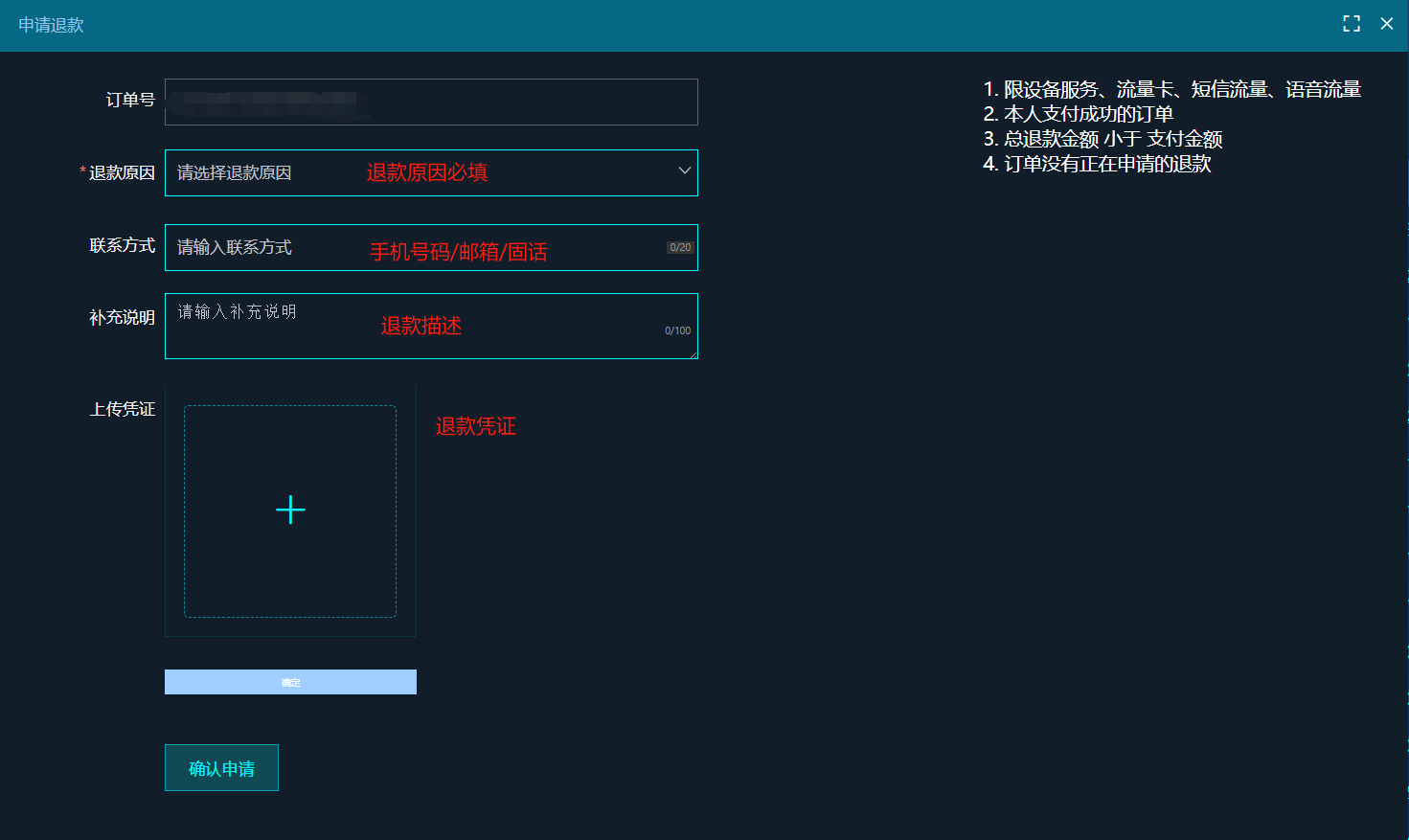Viewport: 1409px width, 840px height.
Task: Click the 0/100 character counter
Action: [x=677, y=330]
